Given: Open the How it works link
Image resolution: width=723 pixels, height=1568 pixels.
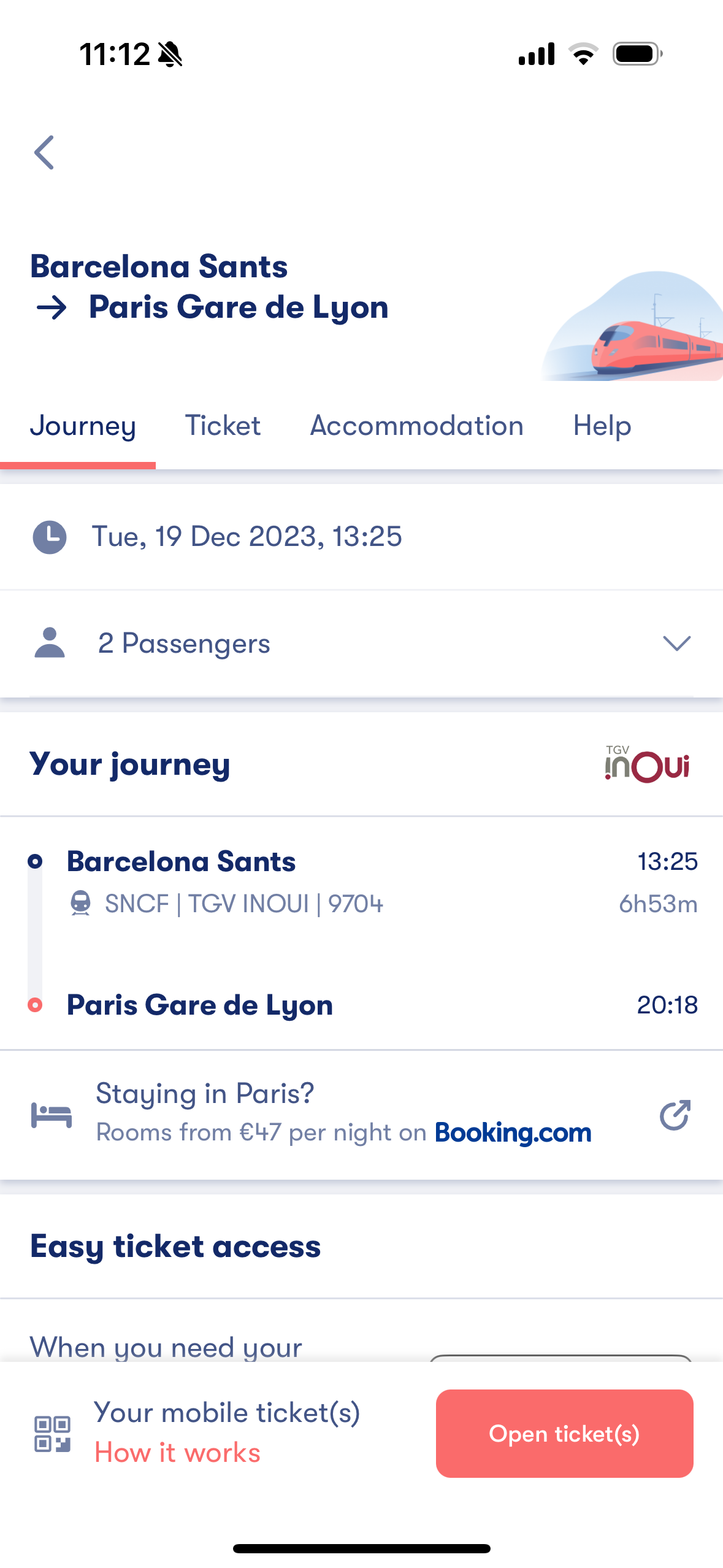Looking at the screenshot, I should [177, 1453].
